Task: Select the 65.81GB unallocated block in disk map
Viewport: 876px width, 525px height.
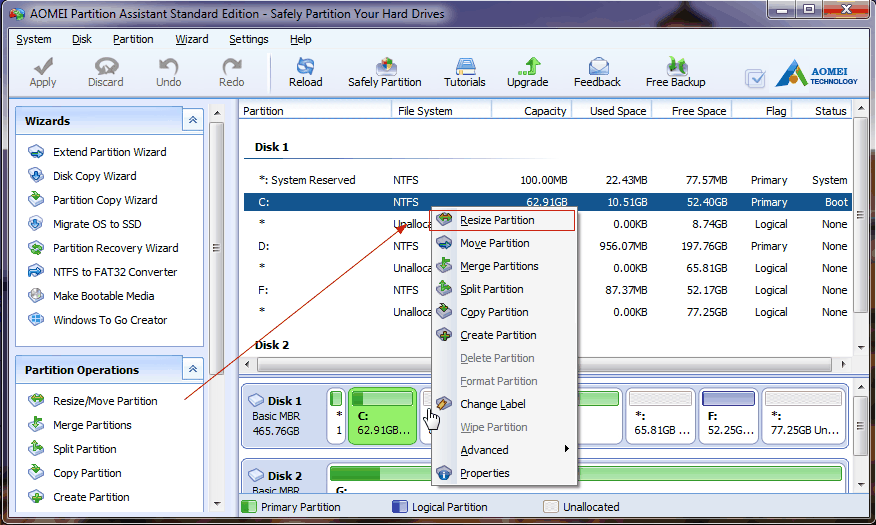Action: point(661,416)
